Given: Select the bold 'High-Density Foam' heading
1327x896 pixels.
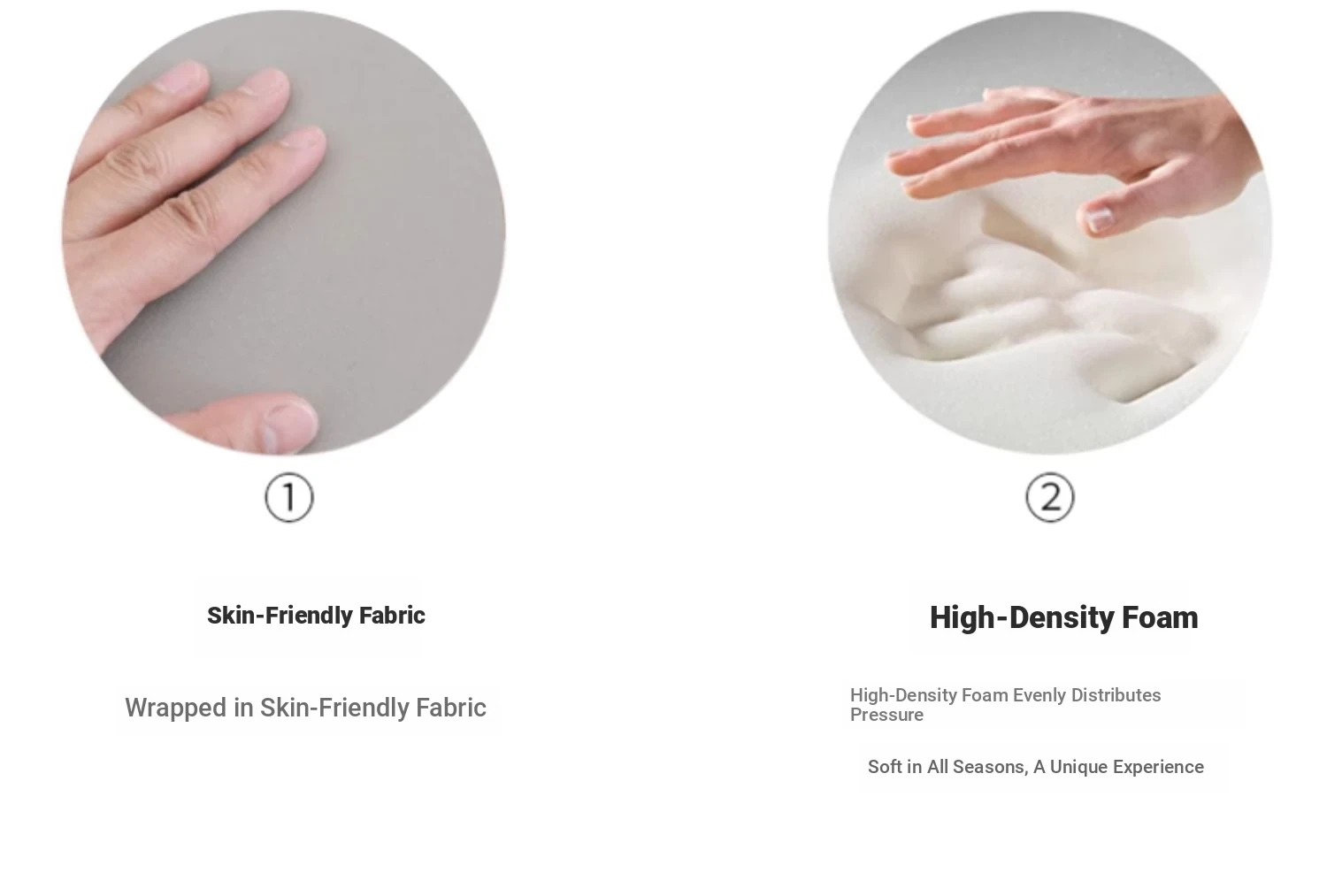Looking at the screenshot, I should tap(1063, 617).
